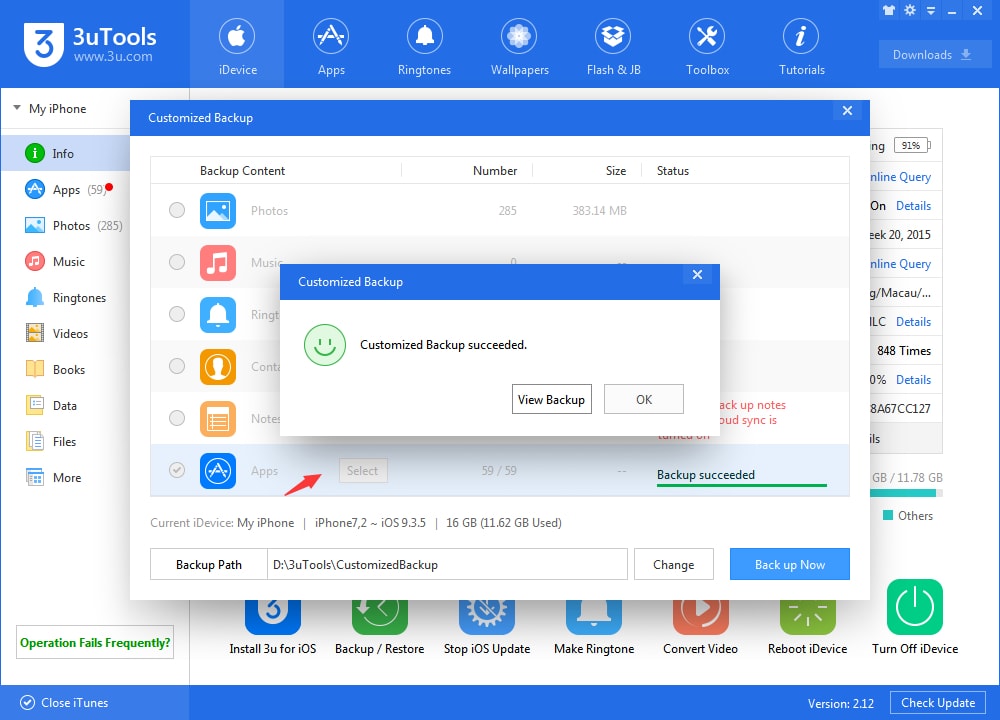The width and height of the screenshot is (1000, 720).
Task: Open the Make Ringtone tool
Action: [x=594, y=628]
